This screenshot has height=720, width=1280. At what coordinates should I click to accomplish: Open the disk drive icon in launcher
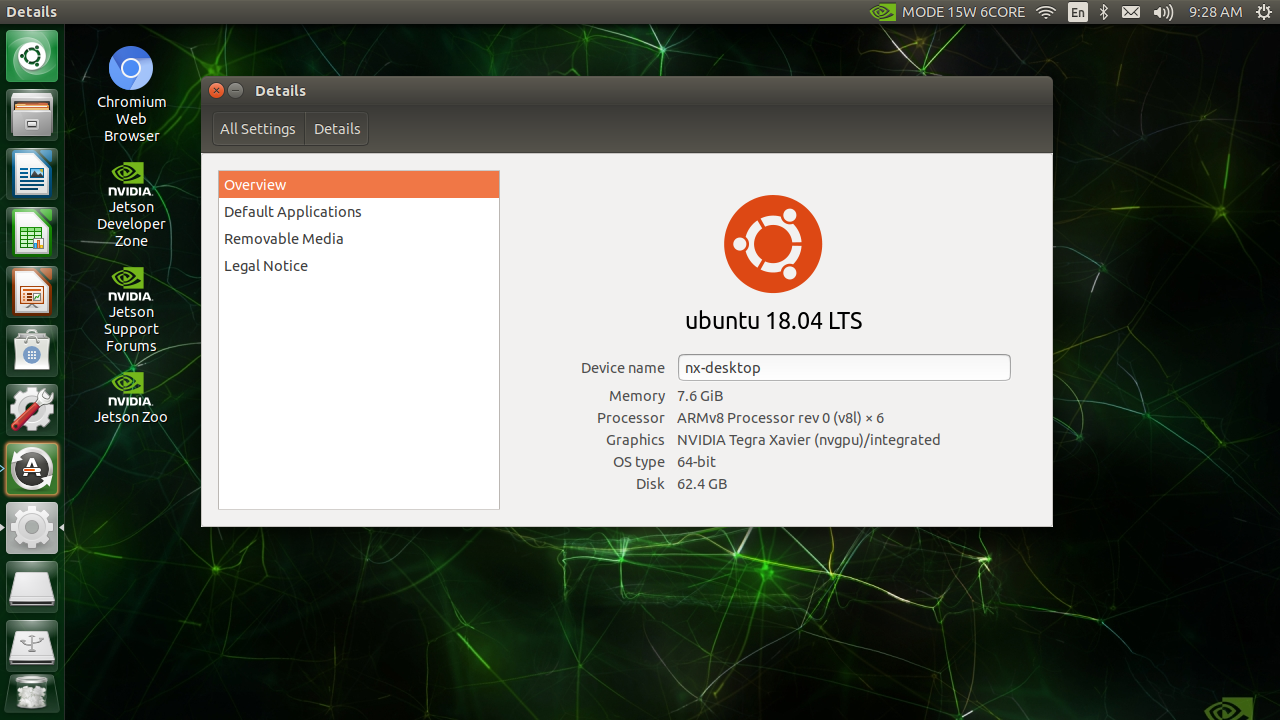click(x=32, y=587)
